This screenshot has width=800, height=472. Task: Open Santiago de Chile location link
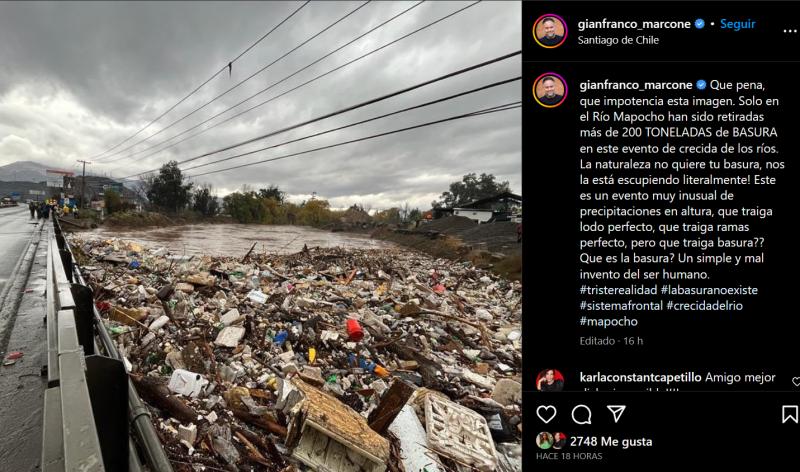(x=618, y=40)
